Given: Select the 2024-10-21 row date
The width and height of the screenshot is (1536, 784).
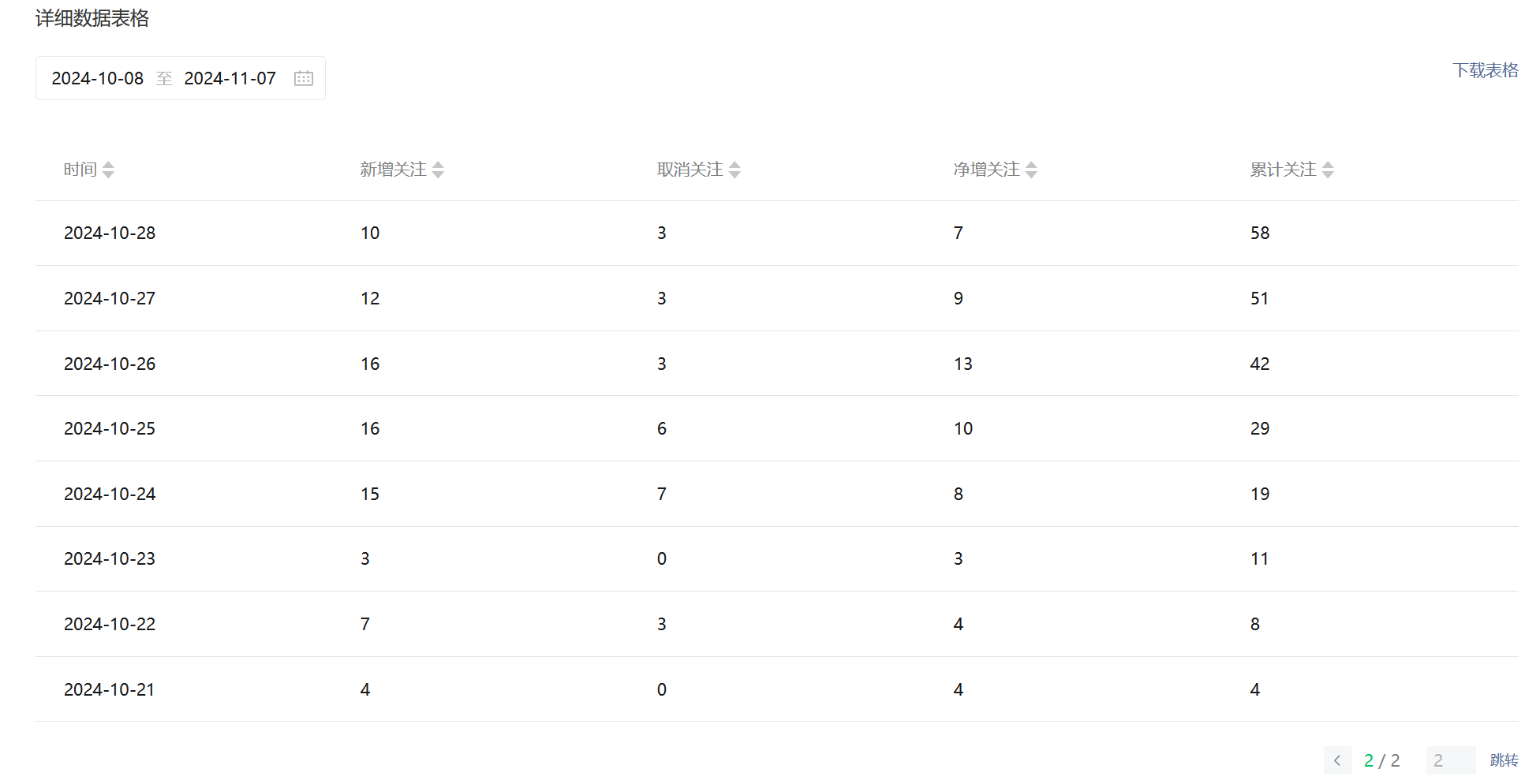Looking at the screenshot, I should pos(110,689).
